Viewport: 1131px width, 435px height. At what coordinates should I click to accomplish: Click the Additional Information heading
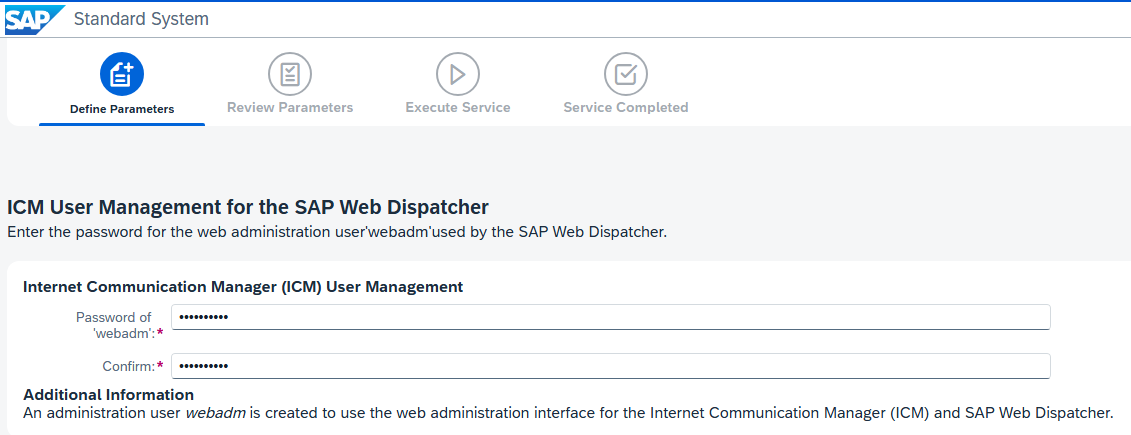(x=108, y=395)
